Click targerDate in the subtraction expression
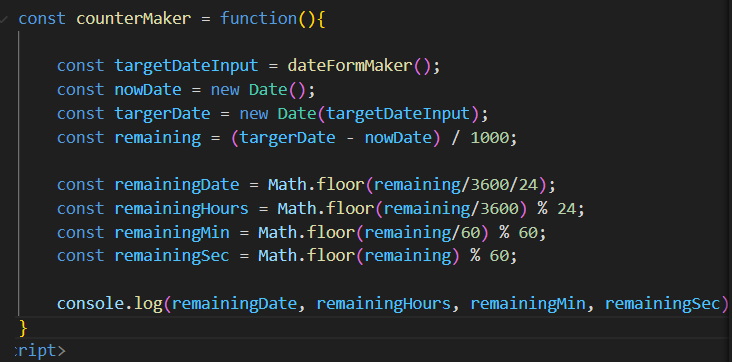 tap(287, 138)
